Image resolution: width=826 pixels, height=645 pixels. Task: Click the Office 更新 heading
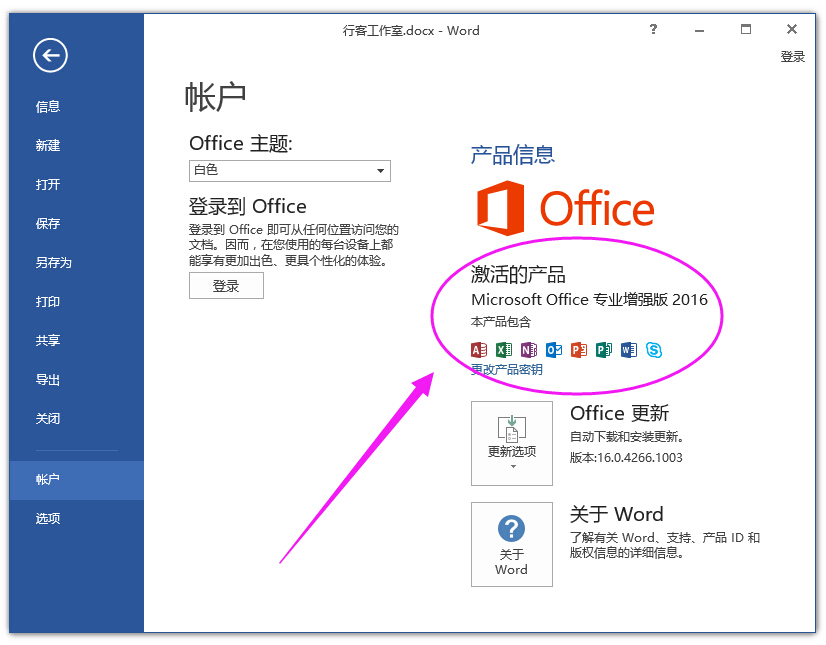coord(619,413)
